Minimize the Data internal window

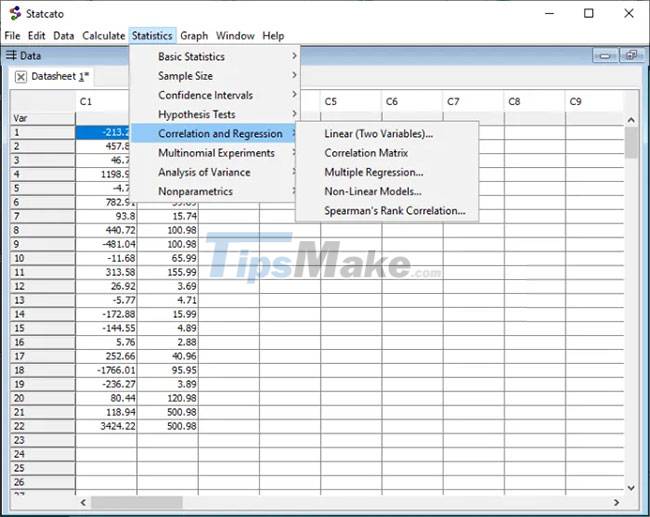pos(605,56)
